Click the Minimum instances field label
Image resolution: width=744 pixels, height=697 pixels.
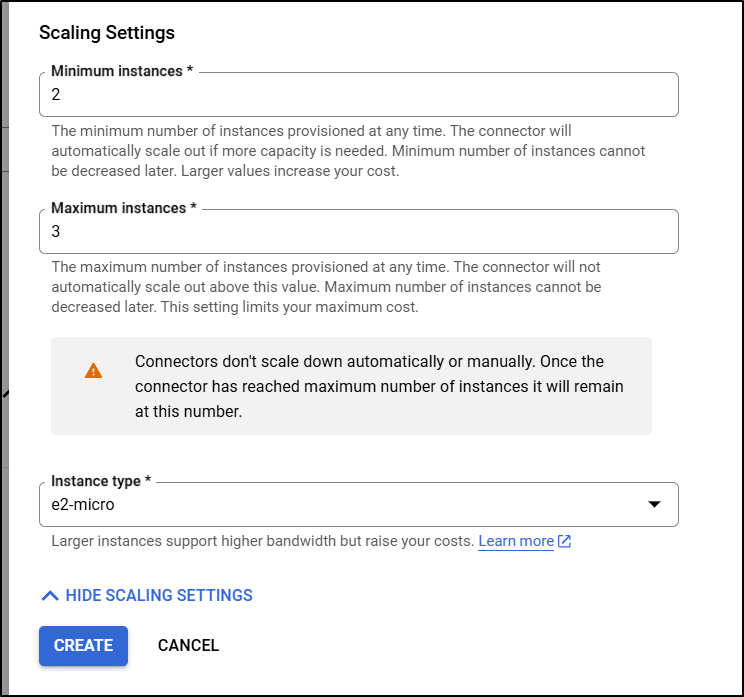(x=122, y=71)
